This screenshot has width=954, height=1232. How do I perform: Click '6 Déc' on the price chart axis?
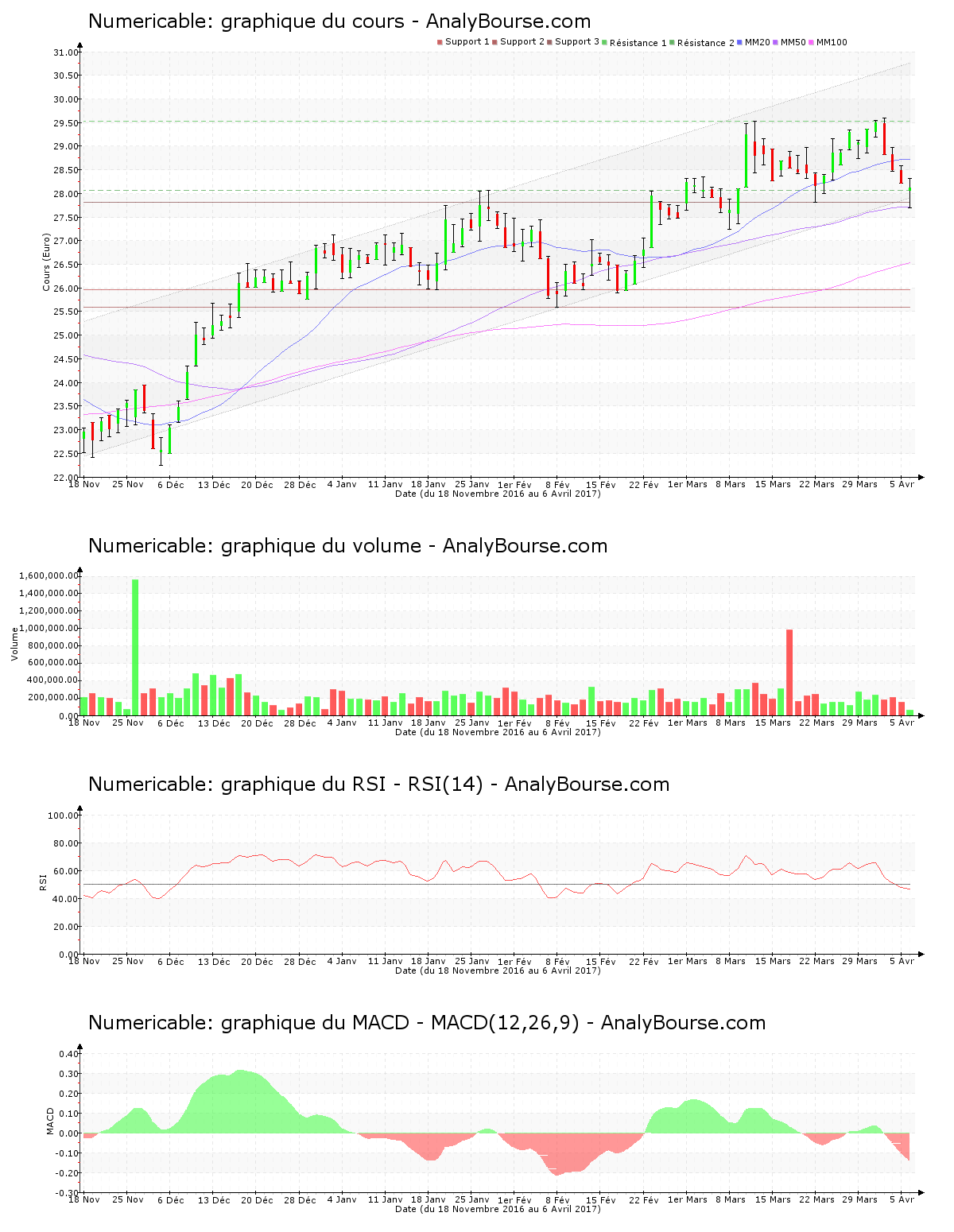[170, 484]
